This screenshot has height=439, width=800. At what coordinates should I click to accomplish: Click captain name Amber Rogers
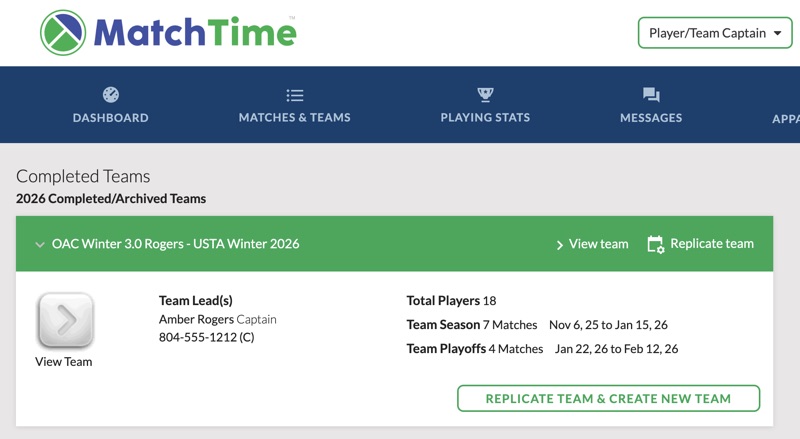pyautogui.click(x=196, y=320)
